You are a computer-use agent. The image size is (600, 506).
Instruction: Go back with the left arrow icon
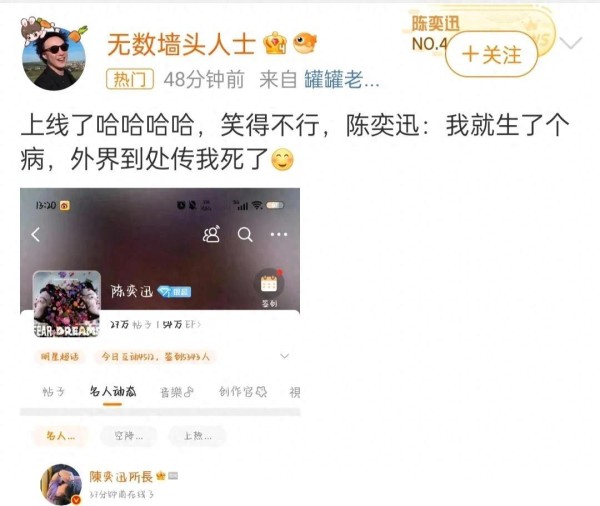coord(36,234)
